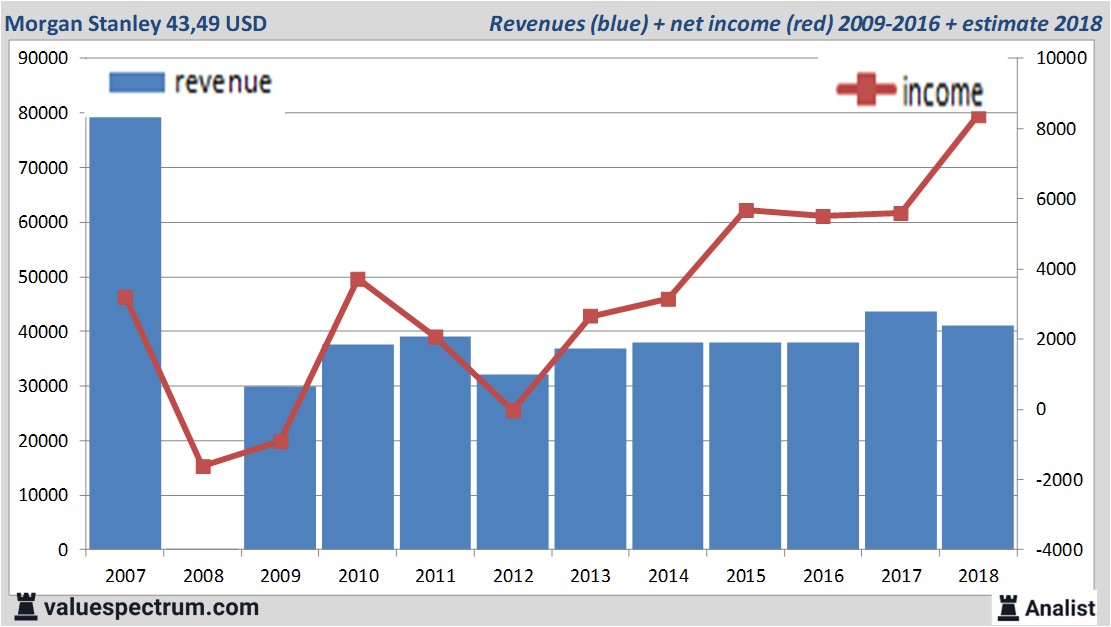Click the 2009 year label

[281, 575]
